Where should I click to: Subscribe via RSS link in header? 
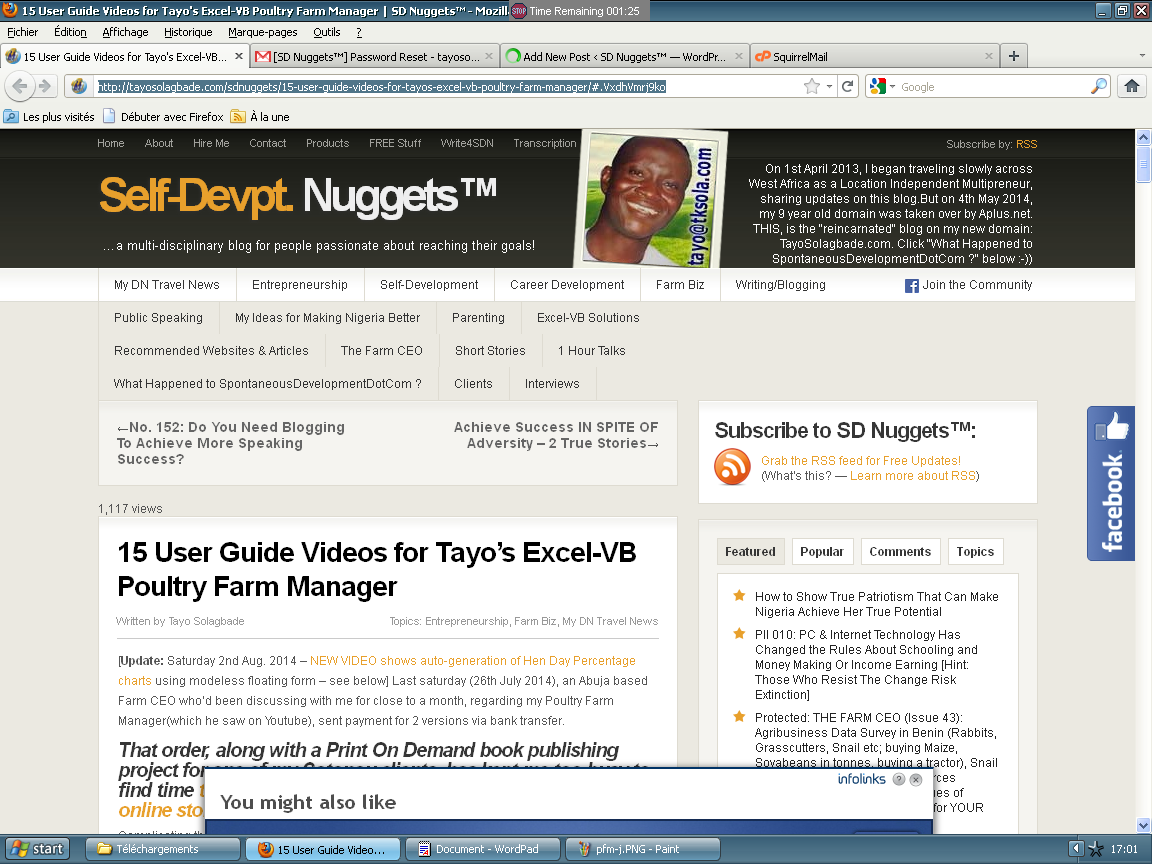1026,144
